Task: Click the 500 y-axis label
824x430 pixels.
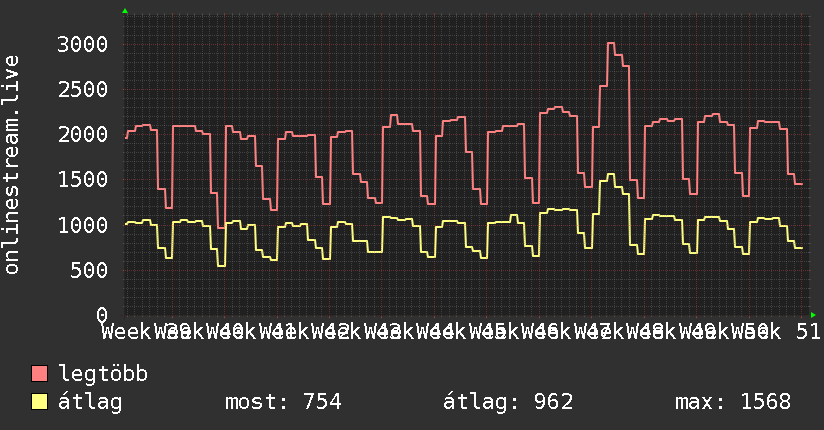Action: (89, 270)
